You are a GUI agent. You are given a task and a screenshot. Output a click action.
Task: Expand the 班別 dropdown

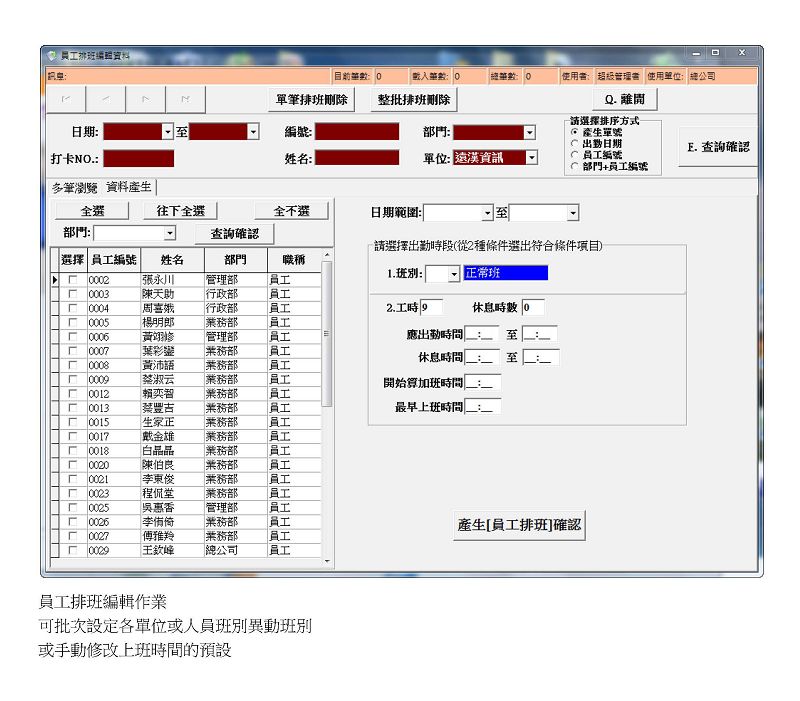454,274
